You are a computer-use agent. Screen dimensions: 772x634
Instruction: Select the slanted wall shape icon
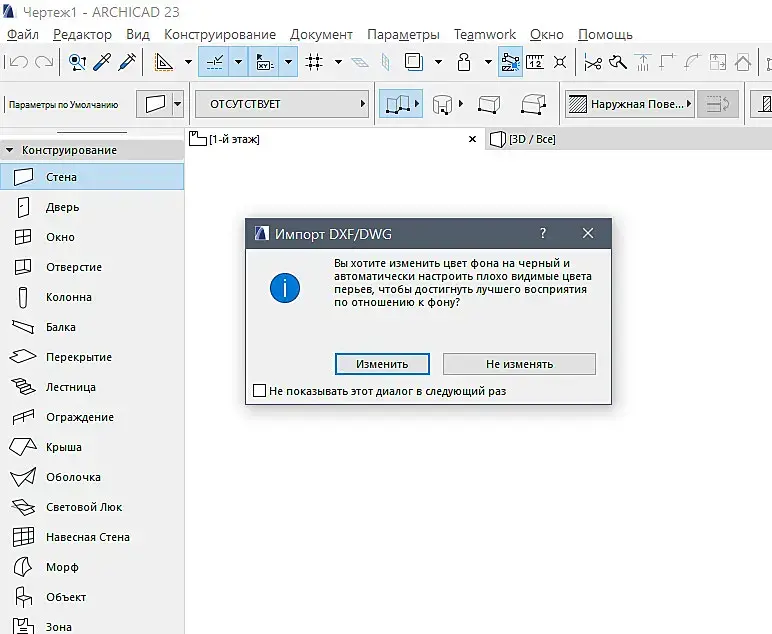pos(533,104)
